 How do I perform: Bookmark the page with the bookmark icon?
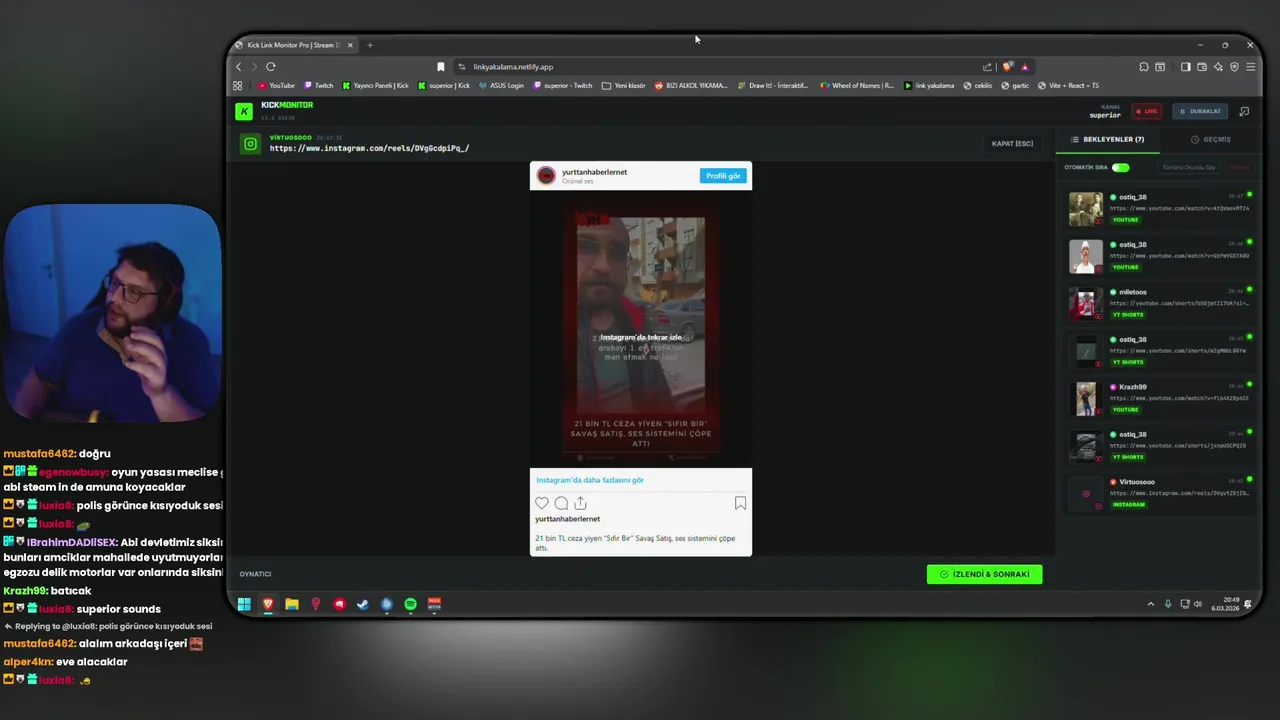(x=440, y=67)
